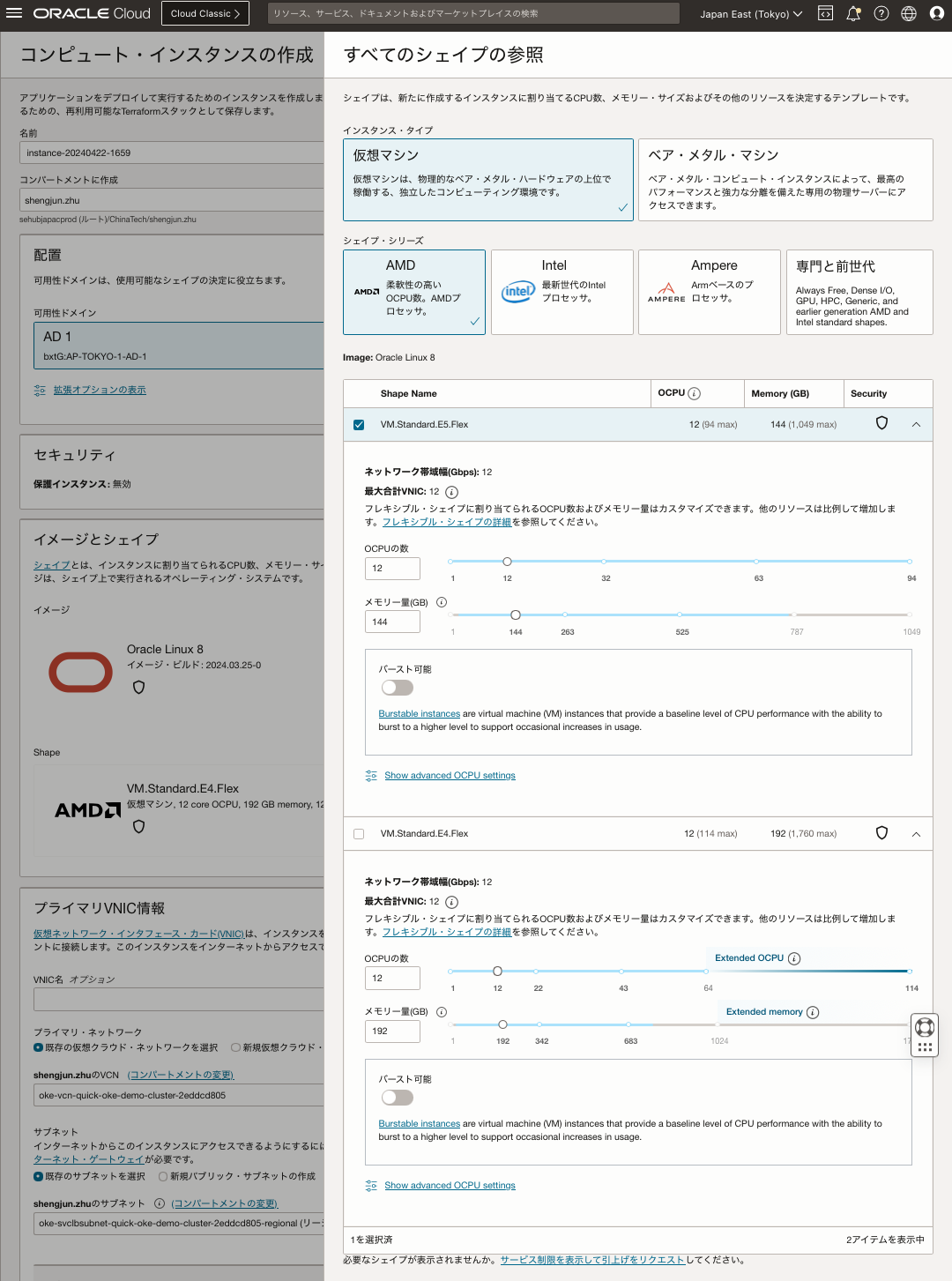Screen dimensions: 952x1281
Task: Open the language globe icon
Action: click(x=909, y=13)
